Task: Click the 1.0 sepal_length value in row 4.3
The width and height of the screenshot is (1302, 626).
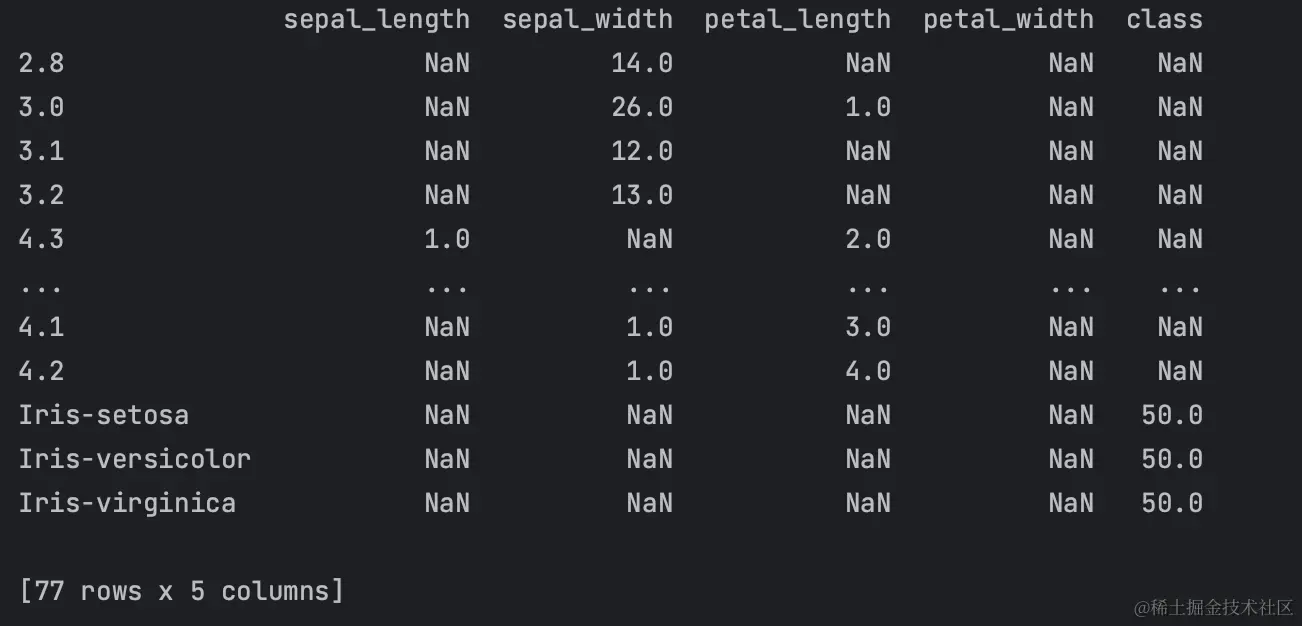Action: tap(447, 239)
